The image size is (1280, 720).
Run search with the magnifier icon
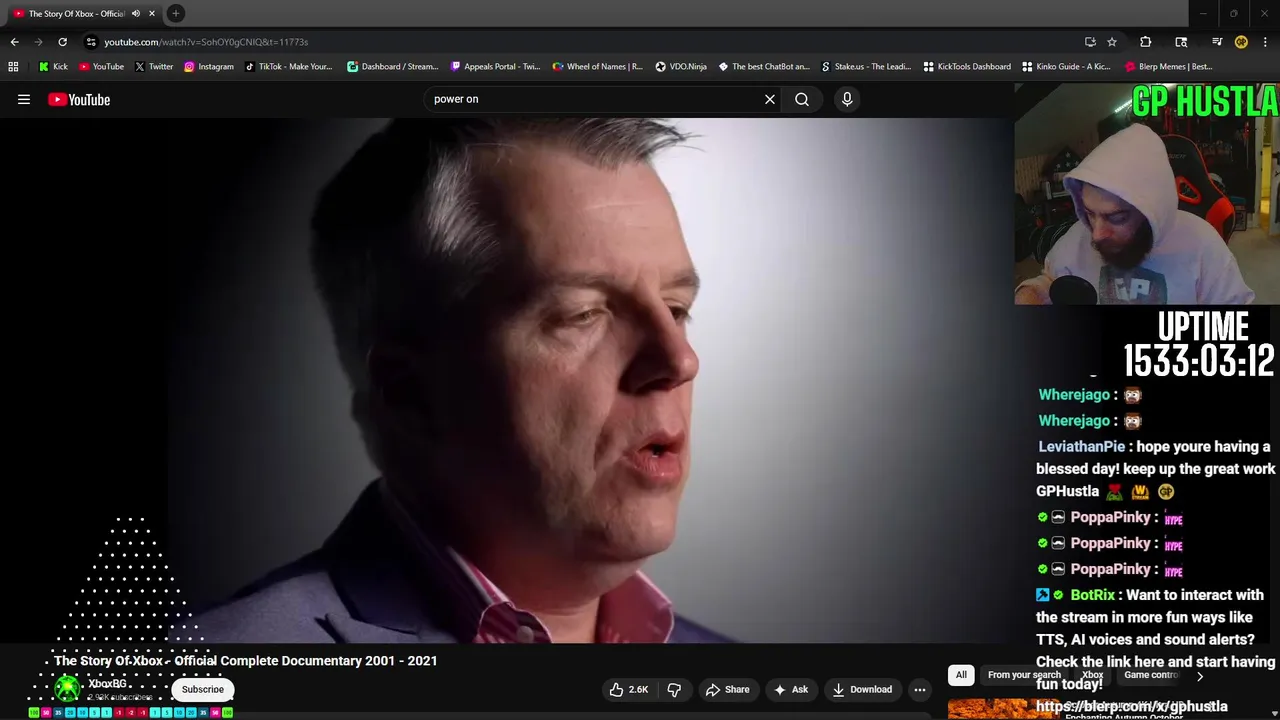802,99
